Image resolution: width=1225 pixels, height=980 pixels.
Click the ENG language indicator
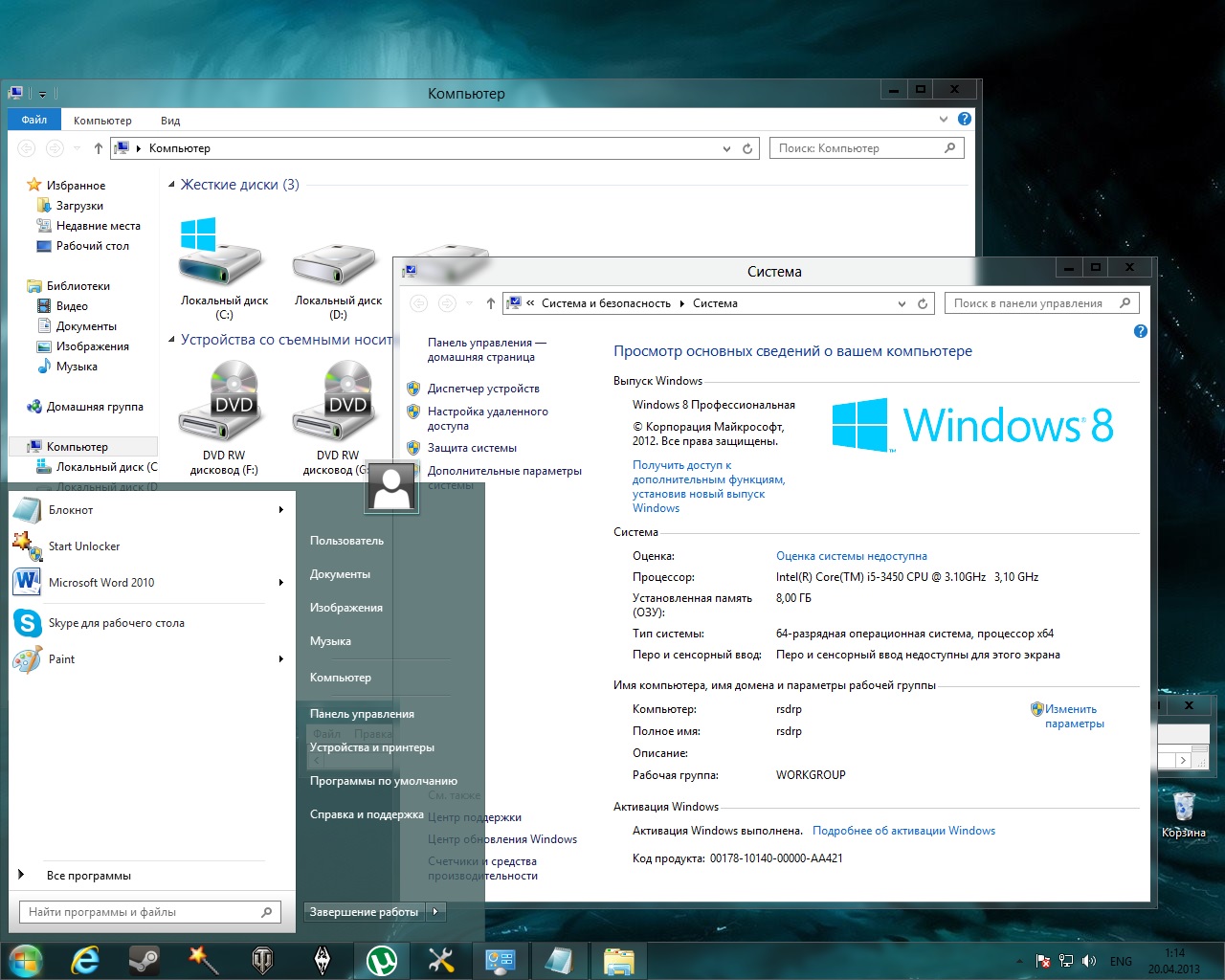click(x=1121, y=961)
